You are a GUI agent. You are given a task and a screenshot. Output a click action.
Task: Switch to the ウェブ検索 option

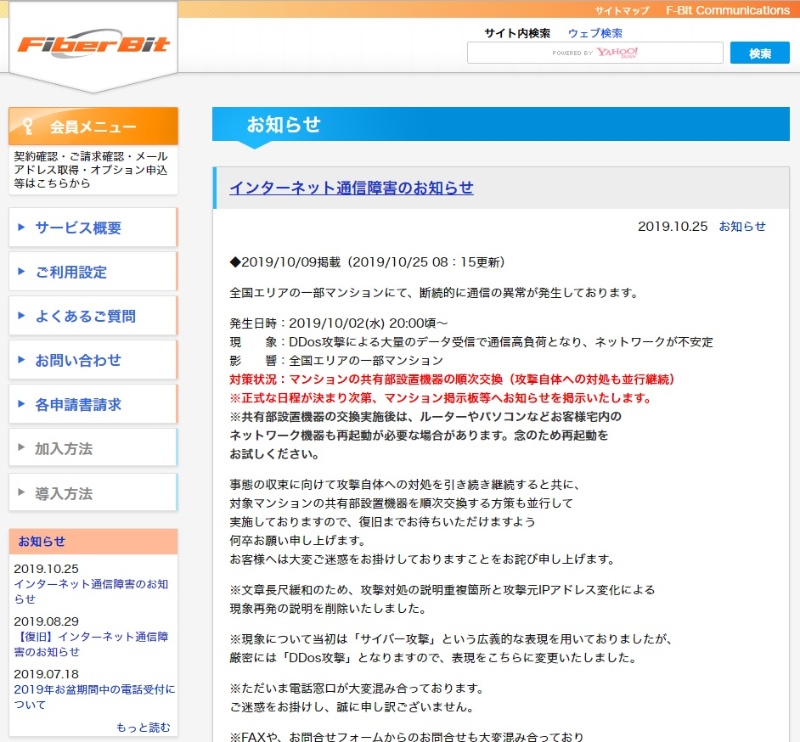pos(595,33)
